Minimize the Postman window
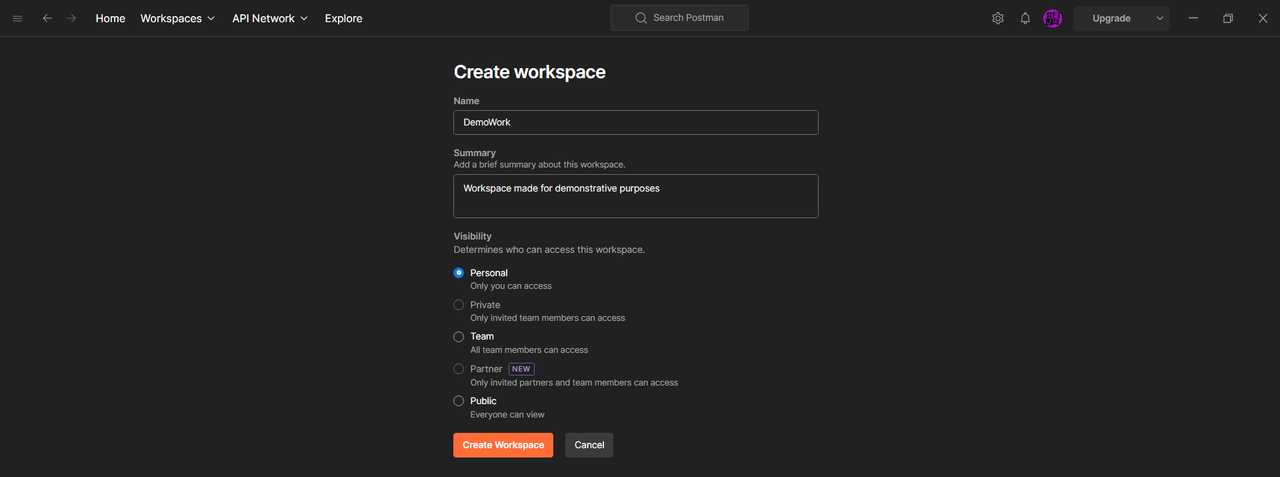1280x477 pixels. coord(1193,18)
